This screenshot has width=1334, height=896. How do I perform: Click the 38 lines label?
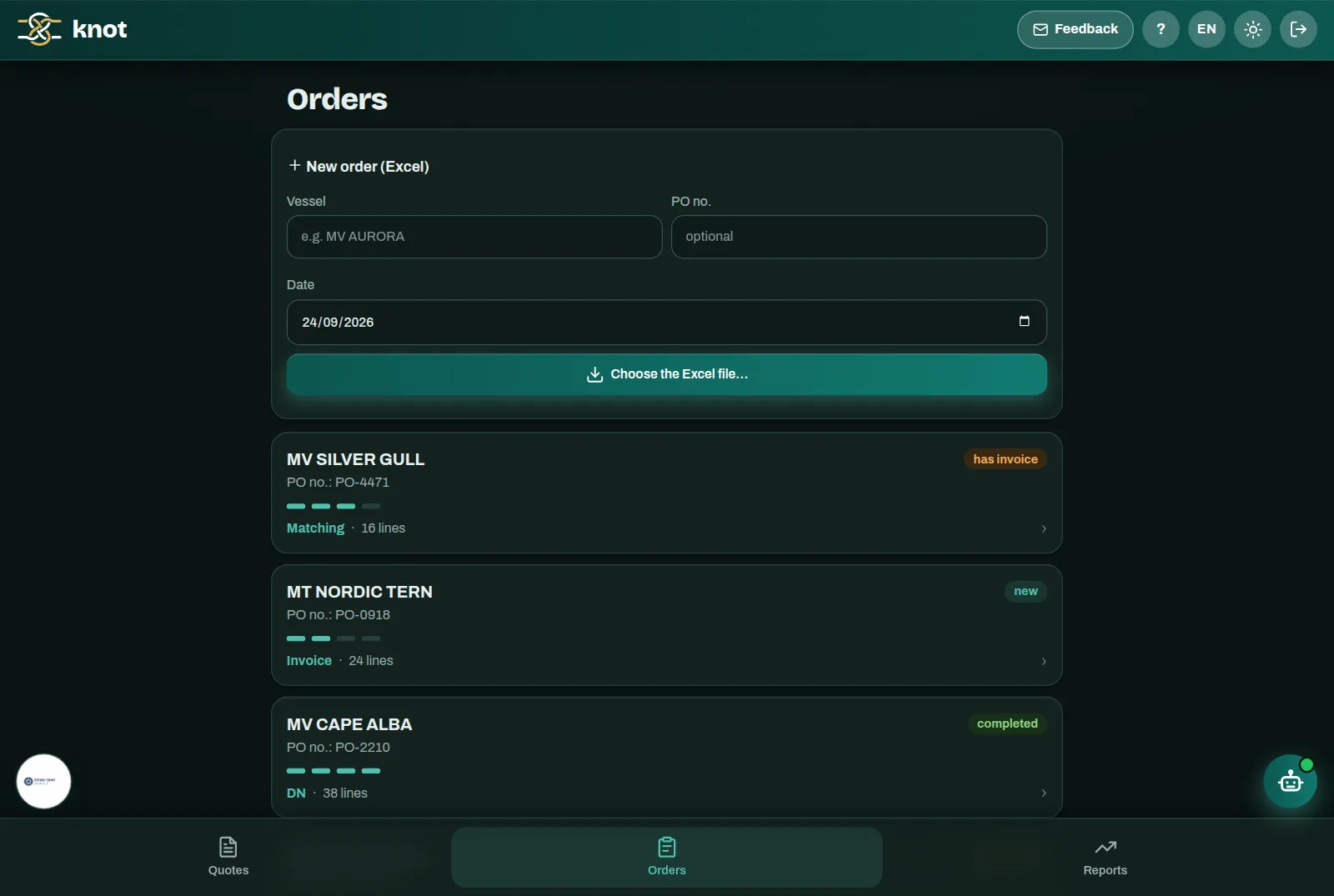click(x=345, y=793)
